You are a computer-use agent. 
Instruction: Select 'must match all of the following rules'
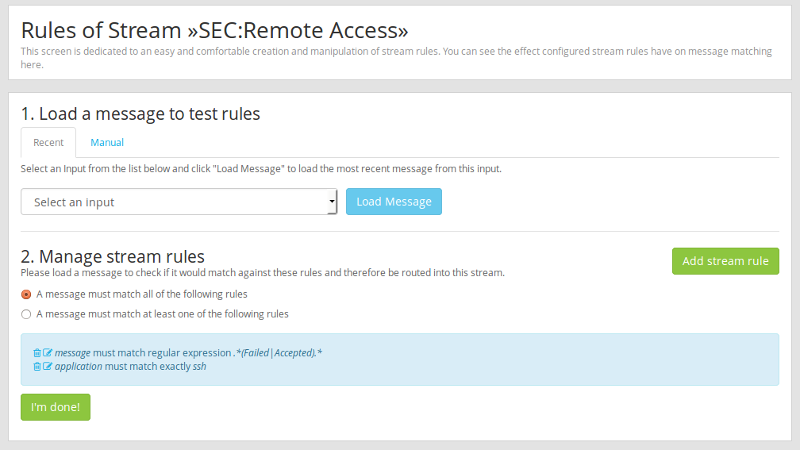click(x=26, y=295)
